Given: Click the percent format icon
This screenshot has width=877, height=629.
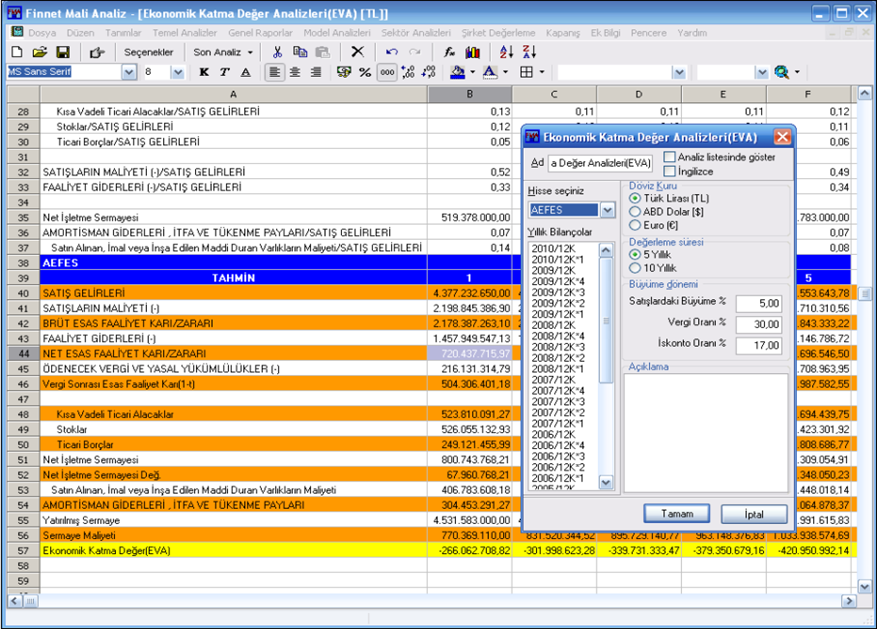Looking at the screenshot, I should click(365, 72).
